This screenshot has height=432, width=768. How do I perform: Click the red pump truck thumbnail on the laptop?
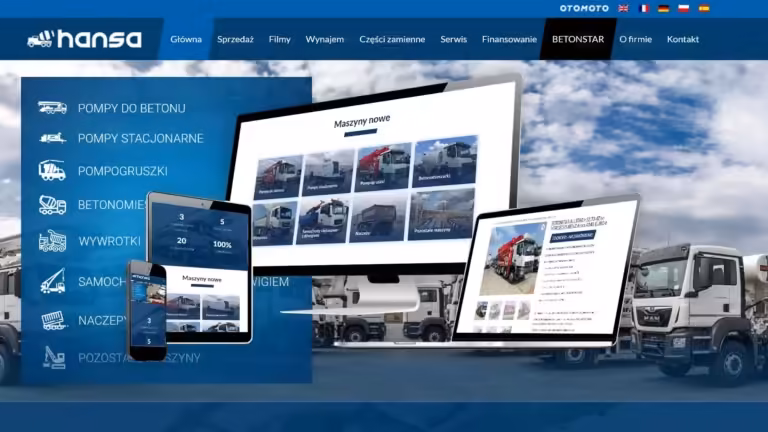pos(512,260)
